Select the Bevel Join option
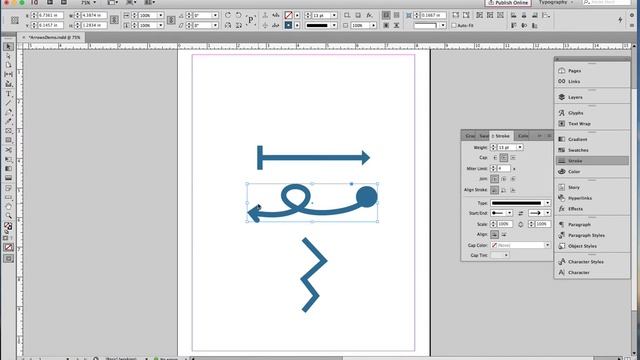This screenshot has height=360, width=640. pyautogui.click(x=513, y=179)
